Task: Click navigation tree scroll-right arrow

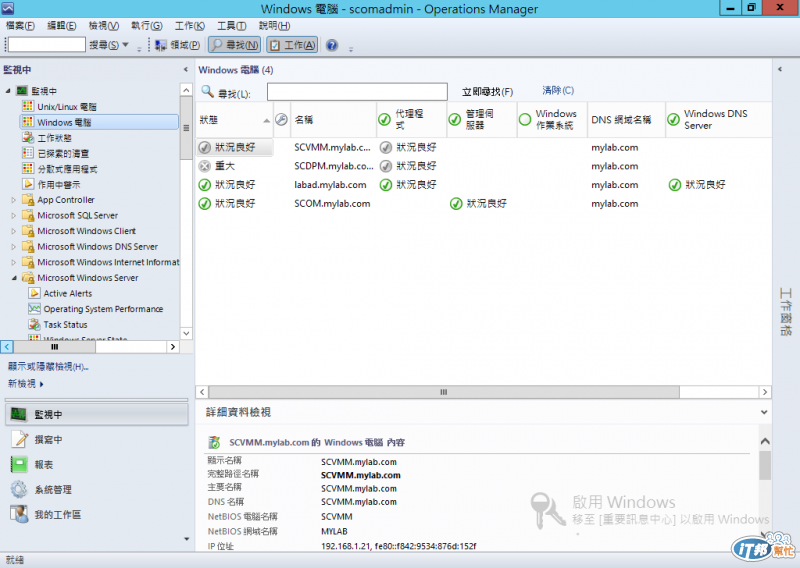Action: [173, 347]
